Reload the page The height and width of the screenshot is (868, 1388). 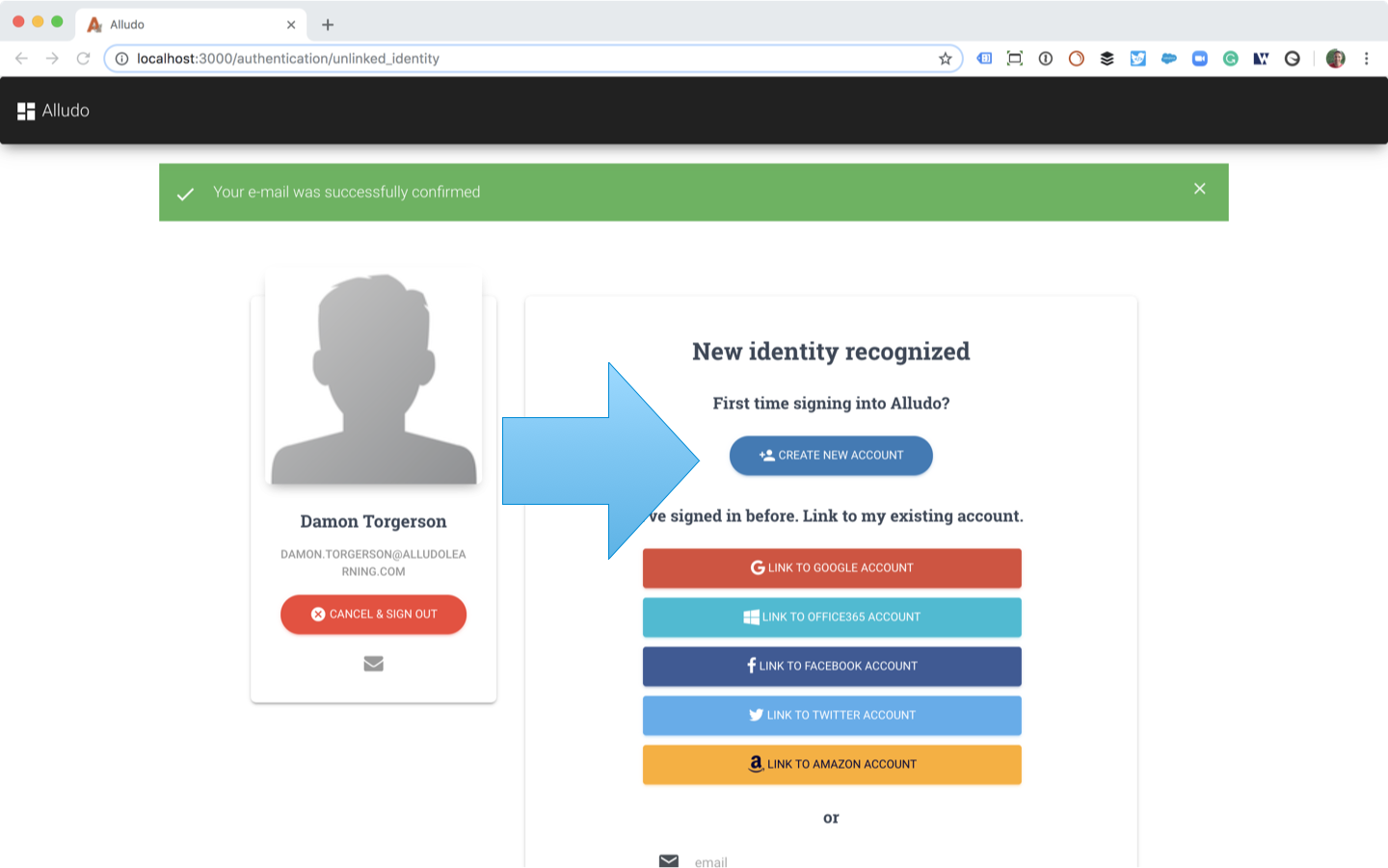pos(84,59)
